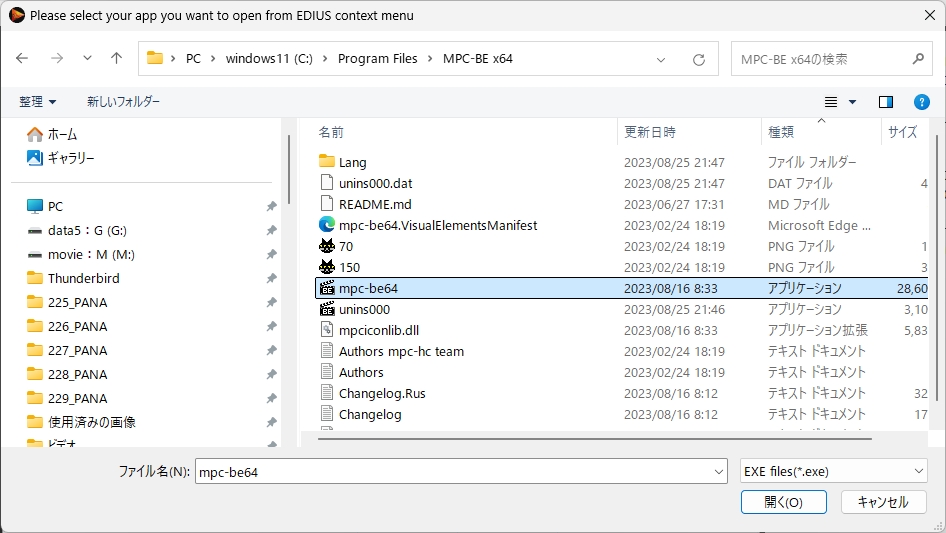This screenshot has height=533, width=946.
Task: Sort by the サイズ column header
Action: [x=904, y=132]
